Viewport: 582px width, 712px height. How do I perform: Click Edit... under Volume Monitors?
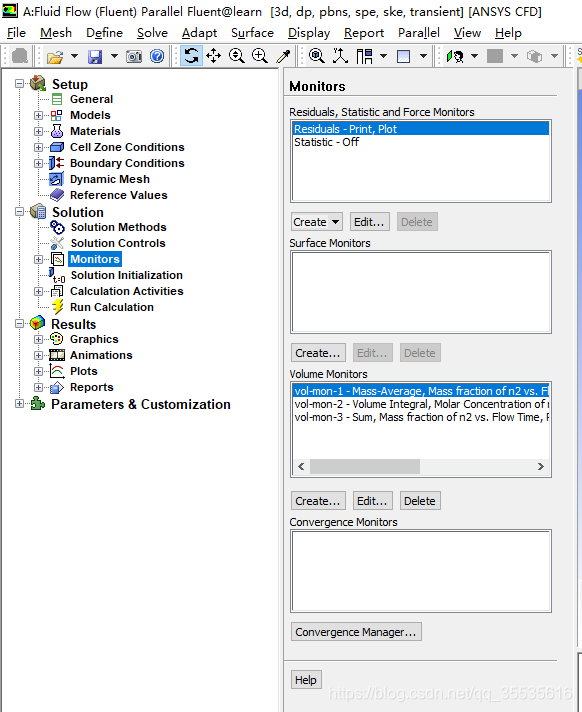coord(372,501)
